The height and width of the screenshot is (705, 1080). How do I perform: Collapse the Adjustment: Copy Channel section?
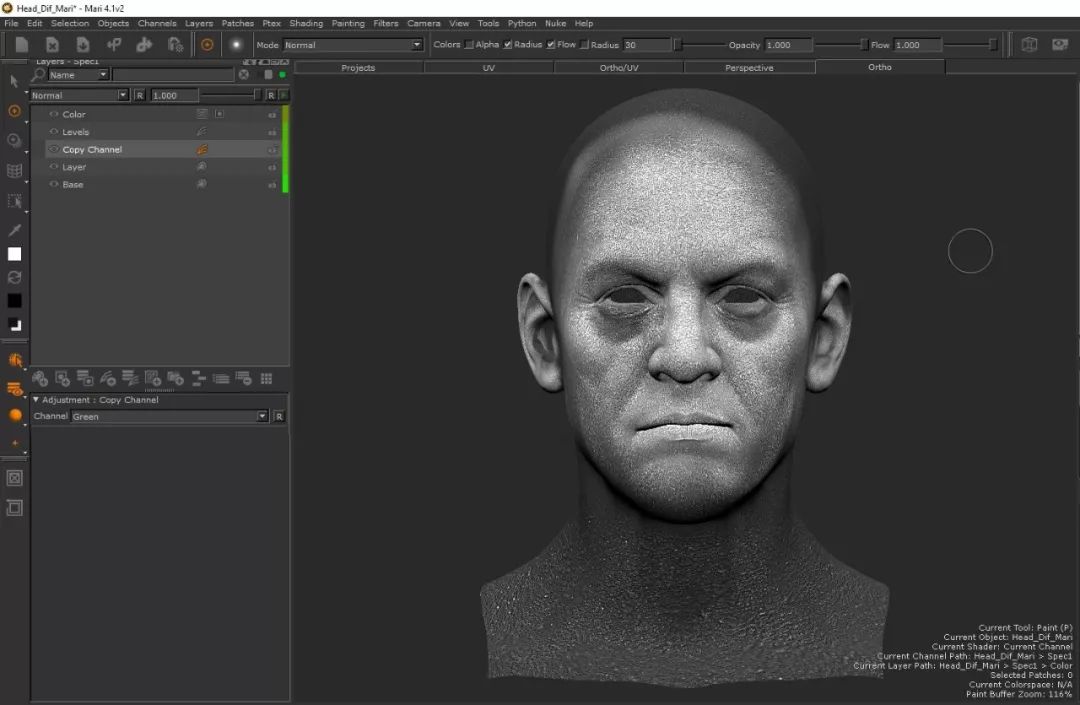tap(37, 400)
